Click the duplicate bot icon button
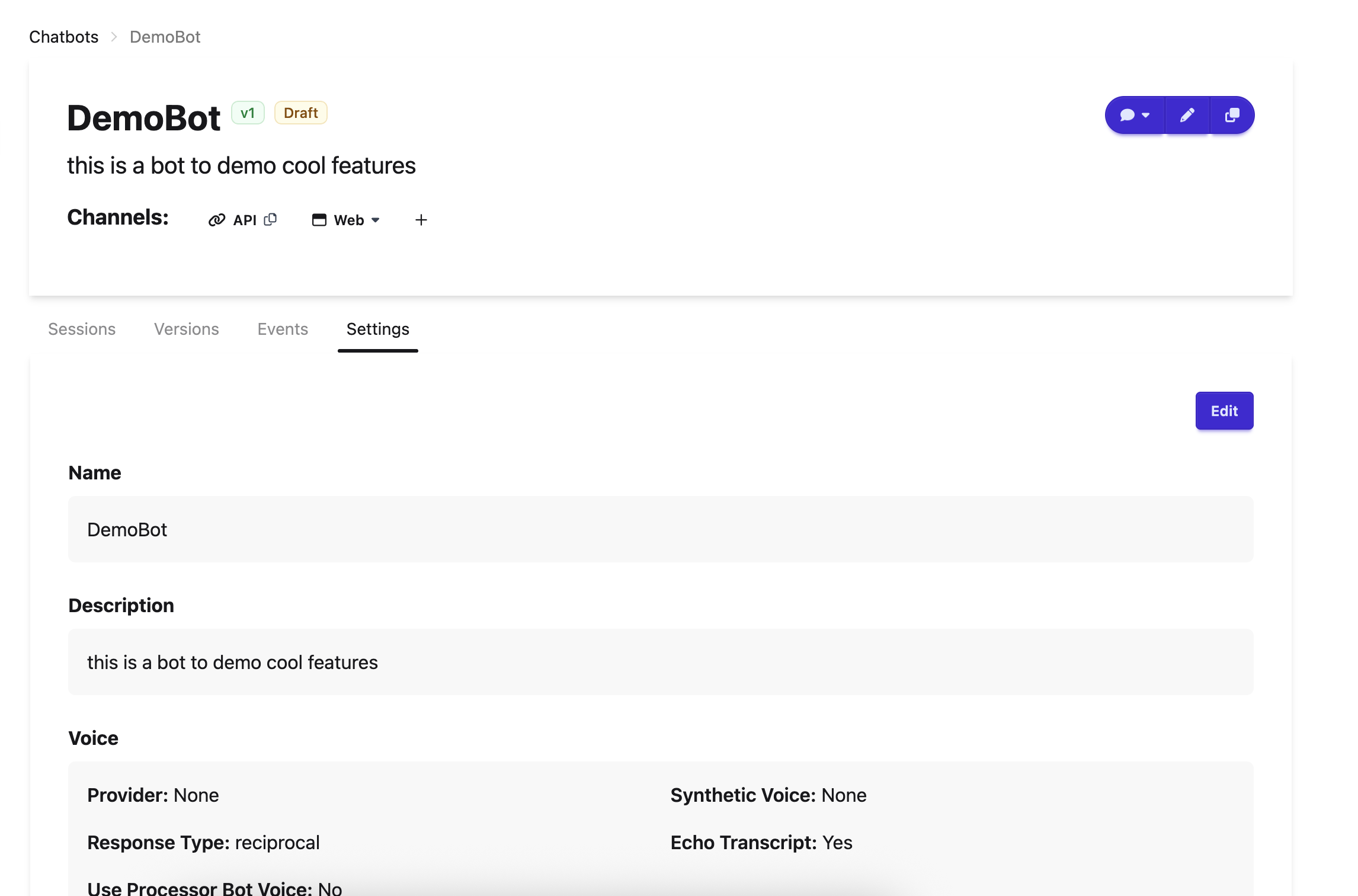This screenshot has height=896, width=1358. (1232, 115)
